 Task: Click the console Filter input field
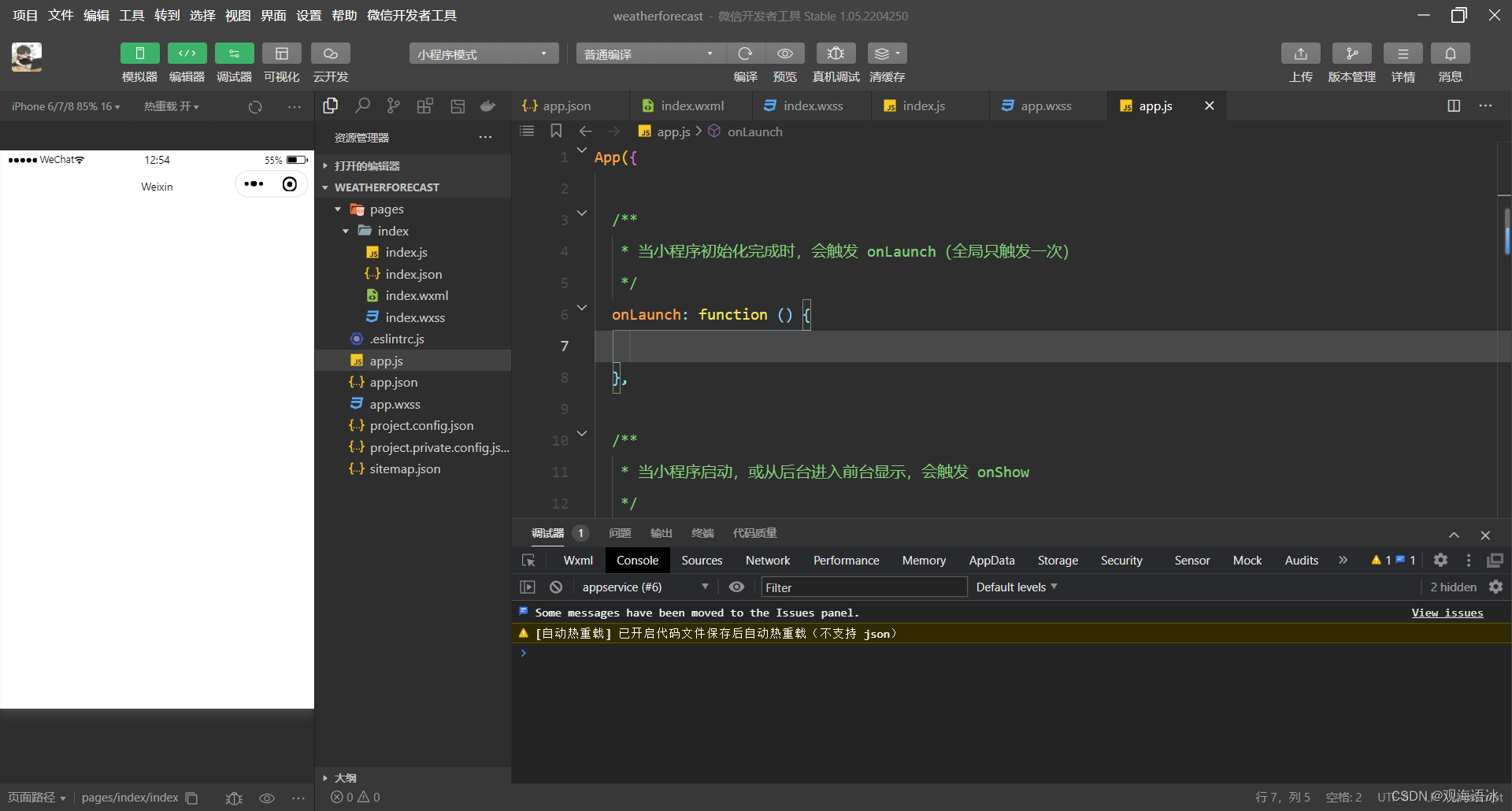(x=864, y=587)
